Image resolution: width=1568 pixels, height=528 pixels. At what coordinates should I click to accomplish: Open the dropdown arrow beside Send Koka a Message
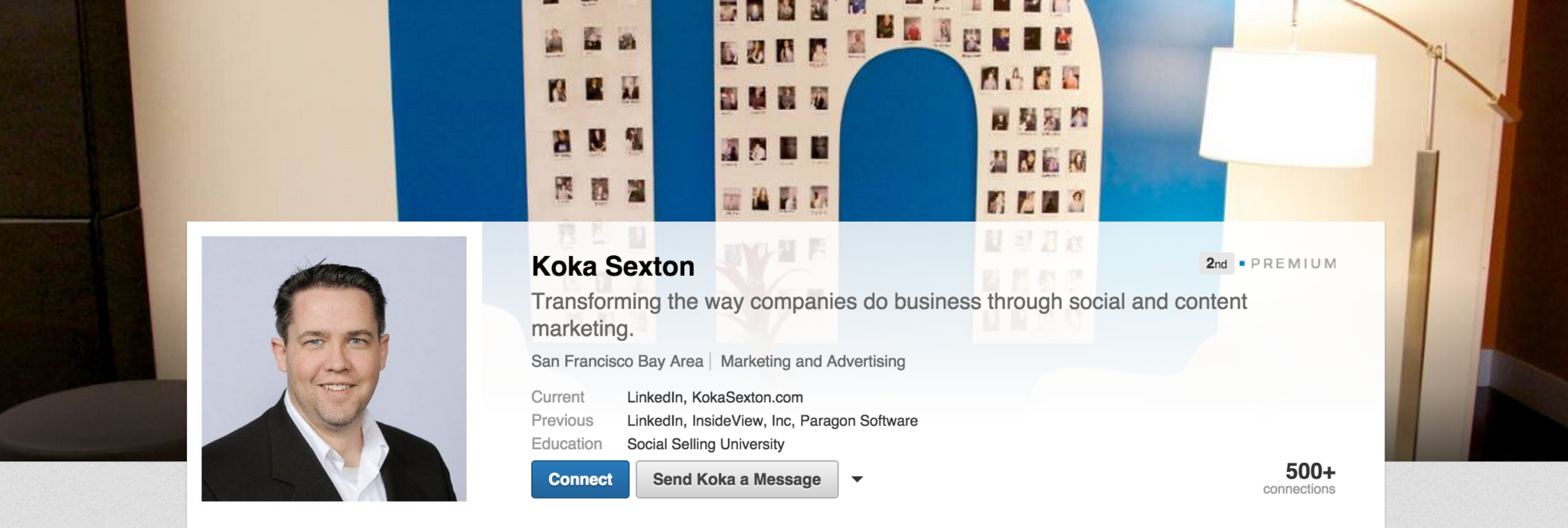click(x=857, y=479)
